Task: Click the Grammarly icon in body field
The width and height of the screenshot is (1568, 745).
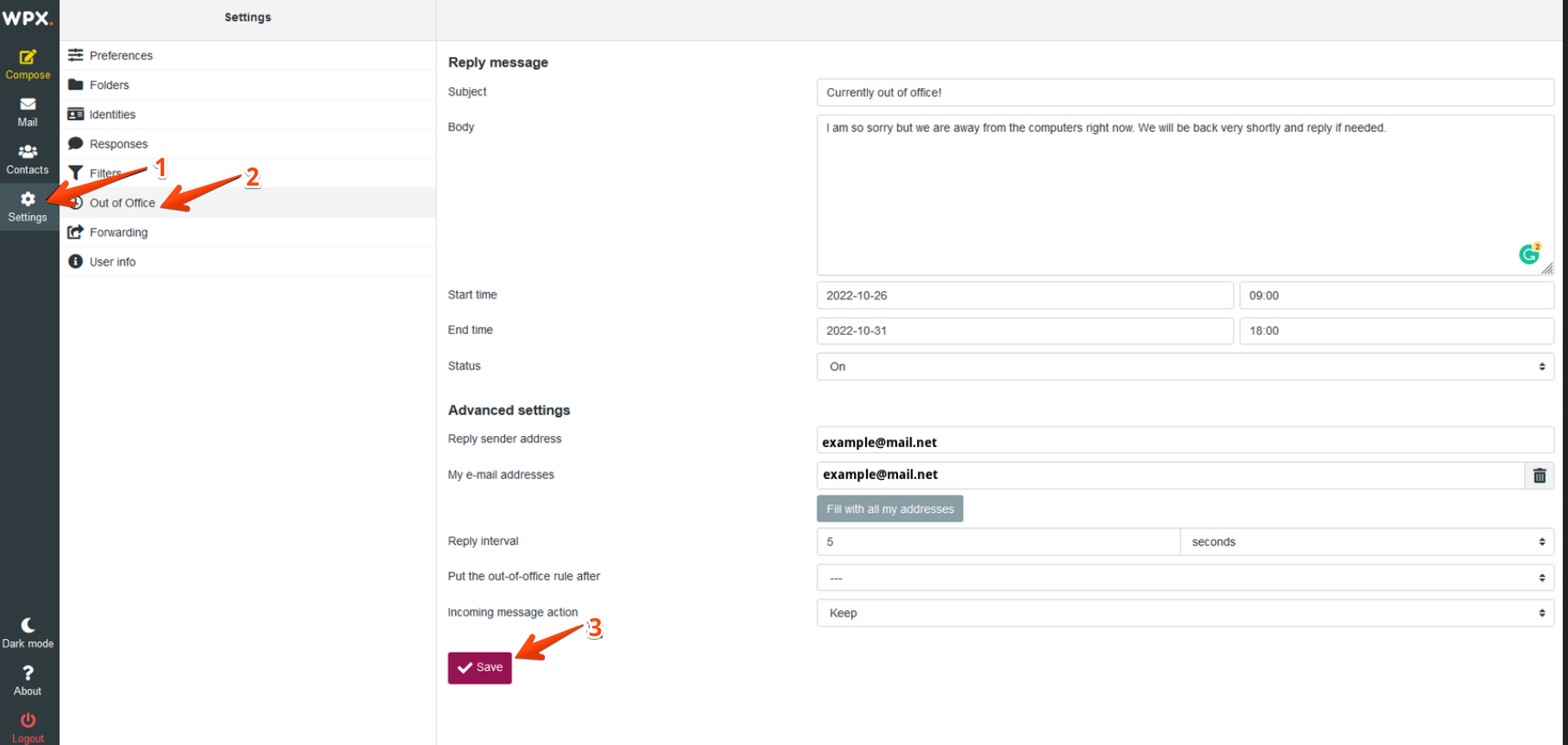Action: tap(1528, 255)
